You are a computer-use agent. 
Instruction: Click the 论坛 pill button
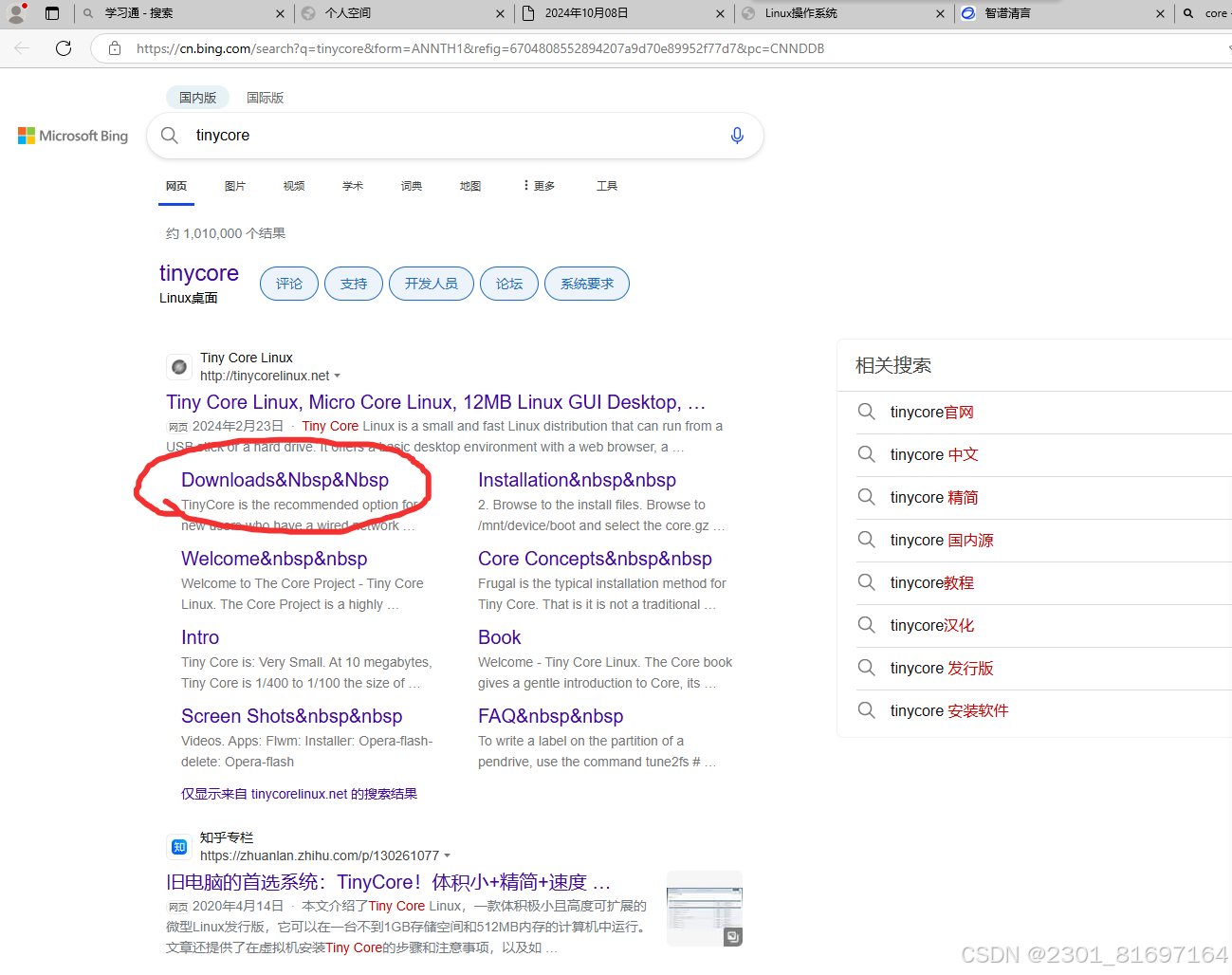coord(509,284)
